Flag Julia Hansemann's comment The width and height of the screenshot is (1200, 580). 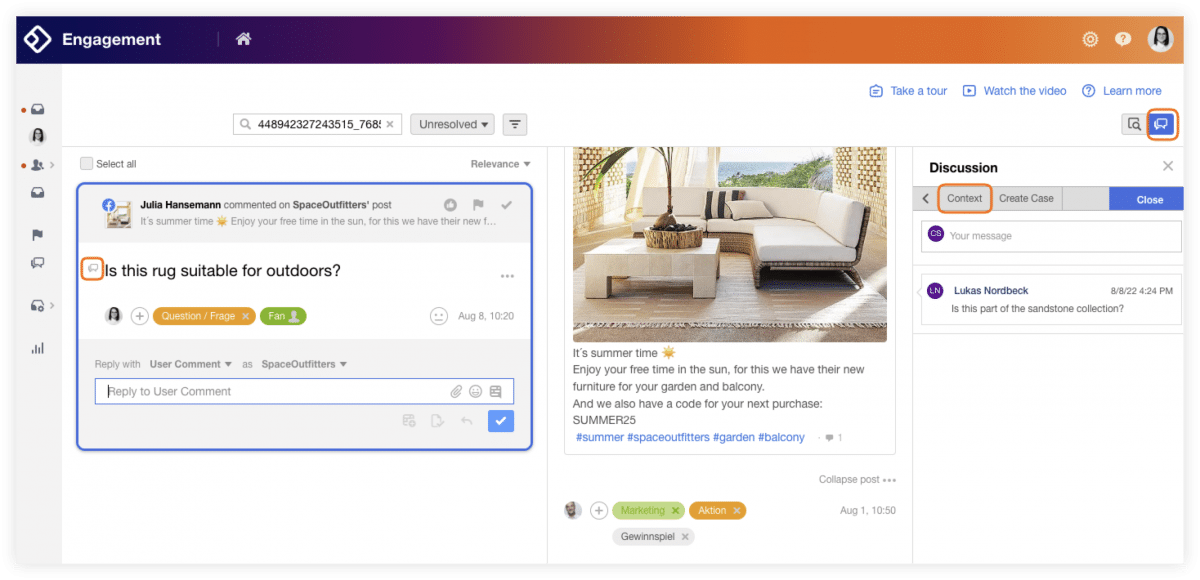click(478, 204)
